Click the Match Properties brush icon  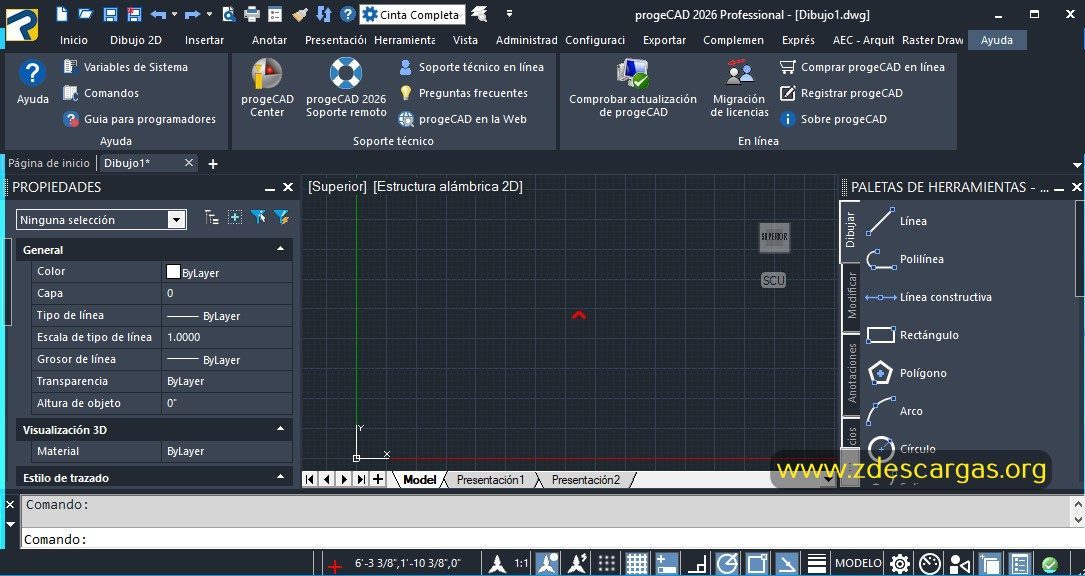[x=299, y=14]
